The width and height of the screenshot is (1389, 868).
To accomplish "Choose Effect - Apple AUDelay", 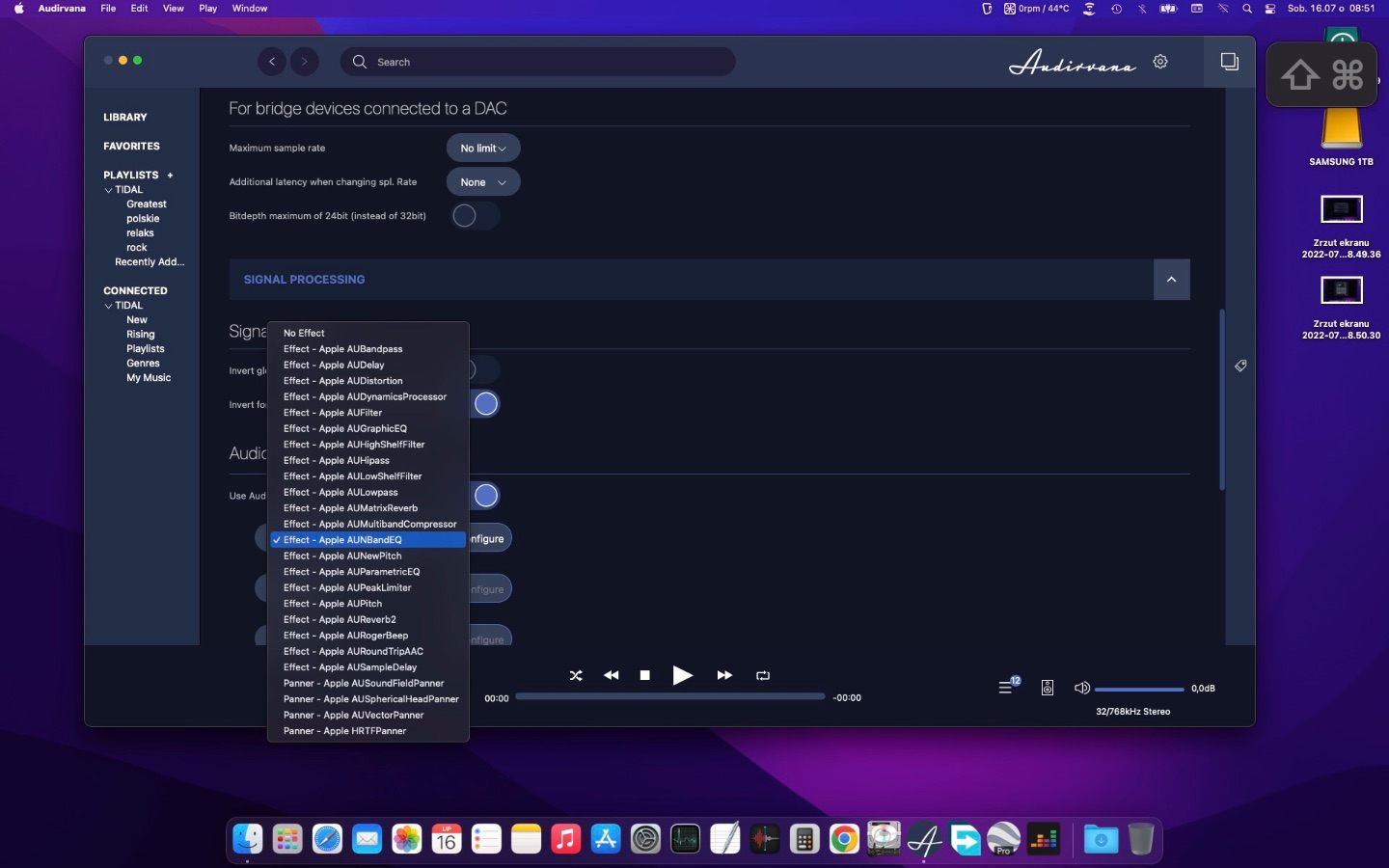I will [368, 365].
